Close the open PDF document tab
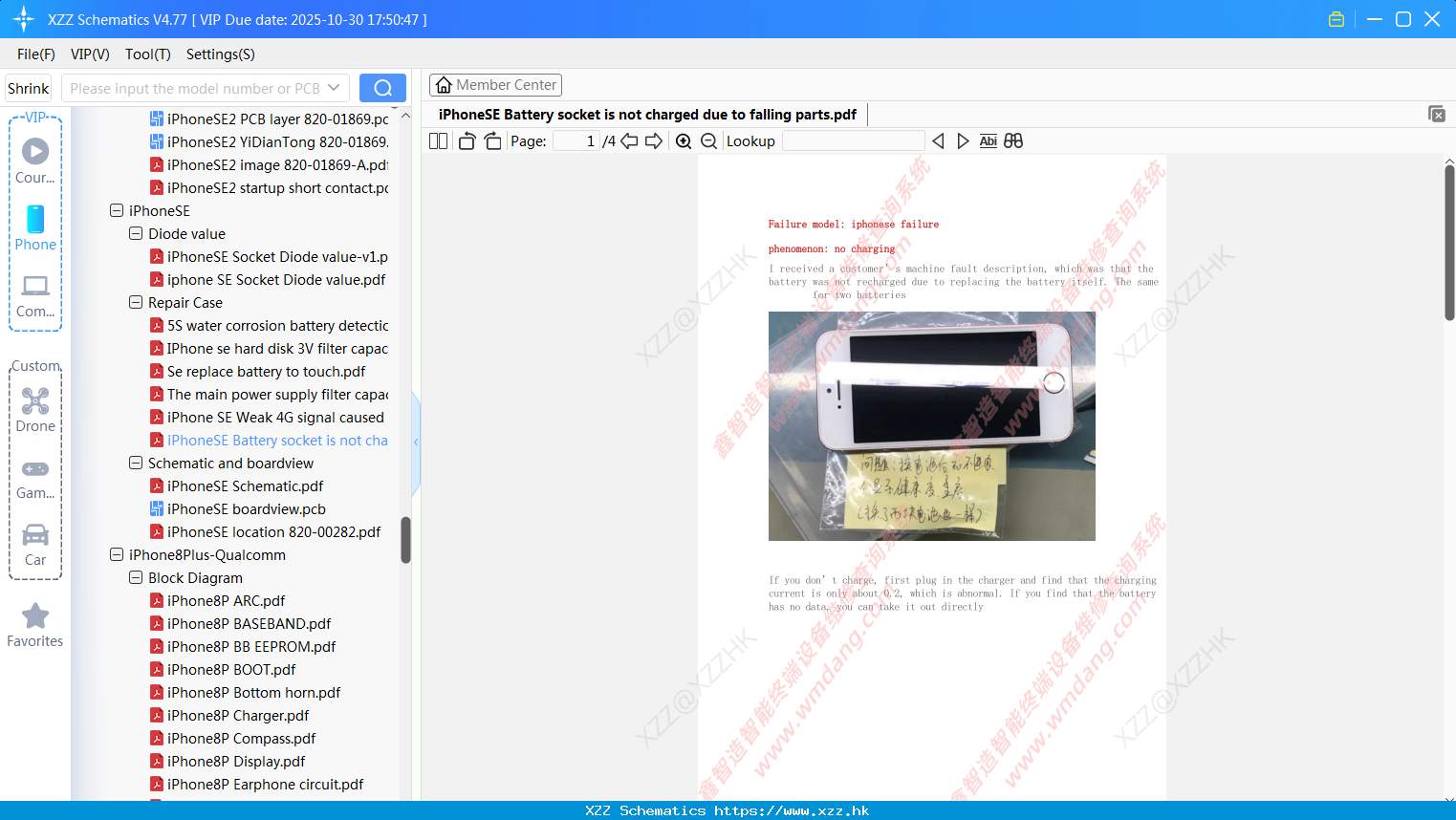 point(1437,115)
